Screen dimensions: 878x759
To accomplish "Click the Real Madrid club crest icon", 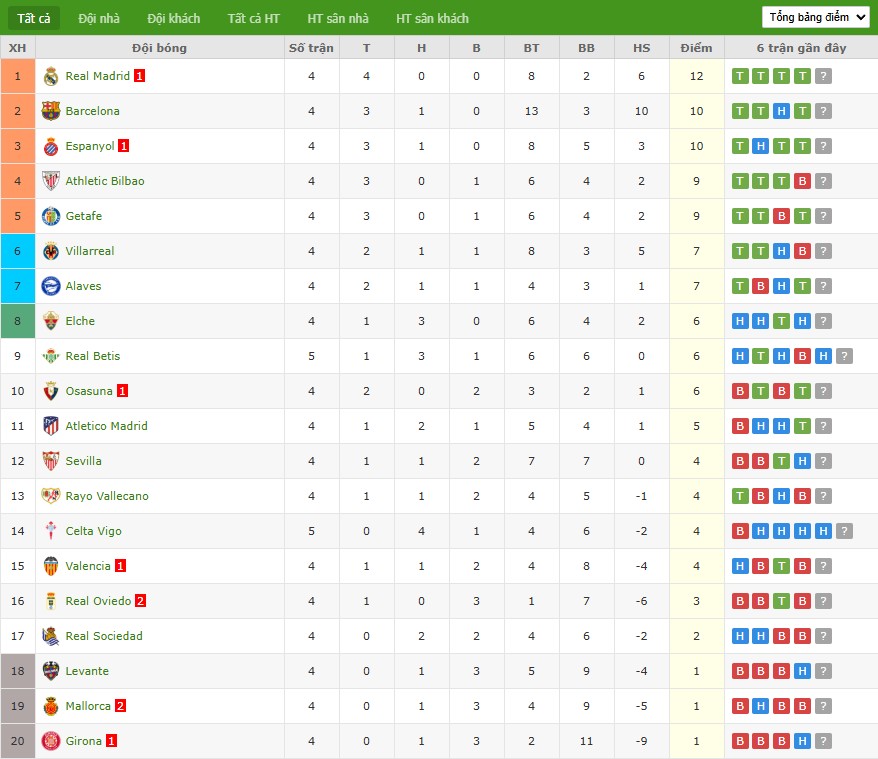I will (51, 76).
